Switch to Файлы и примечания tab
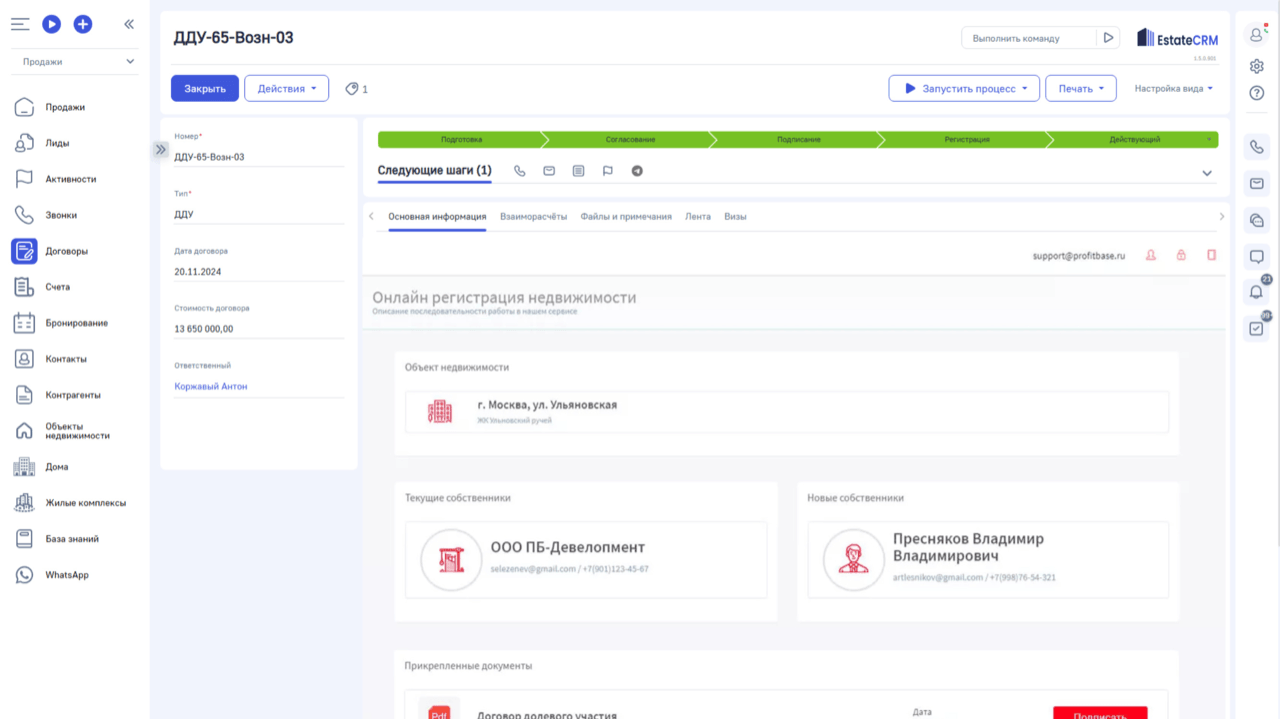 (x=626, y=216)
